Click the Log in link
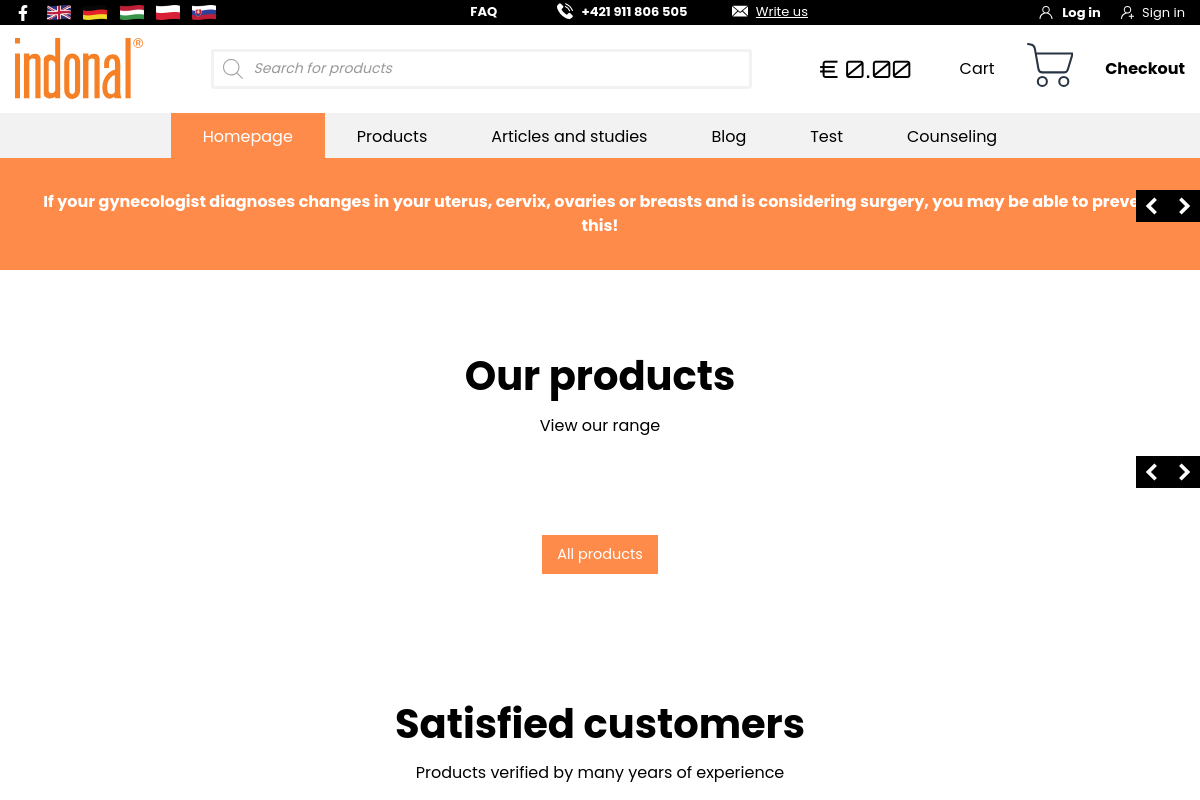 [1080, 13]
